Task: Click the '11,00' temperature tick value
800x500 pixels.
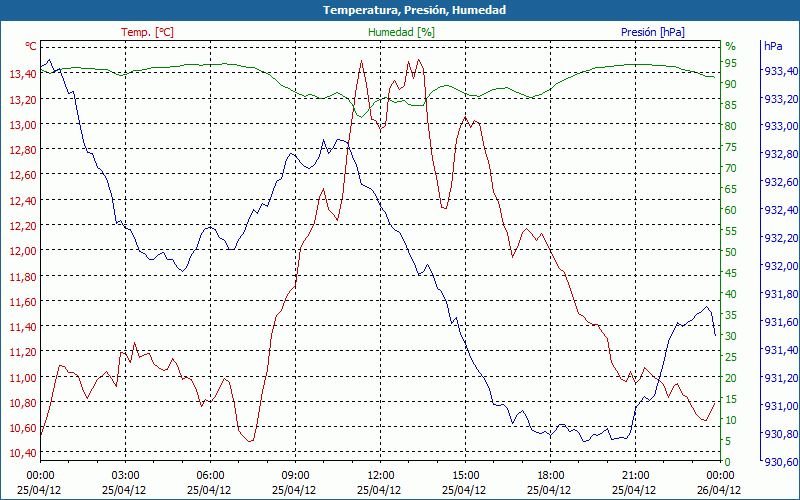Action: (x=22, y=378)
